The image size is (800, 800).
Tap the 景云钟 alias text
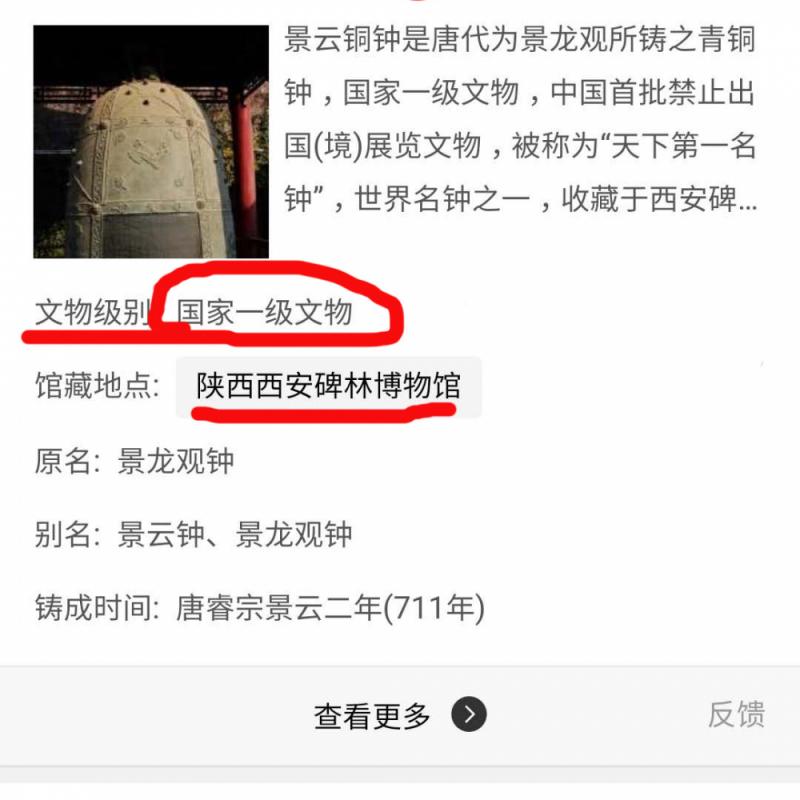click(x=161, y=534)
